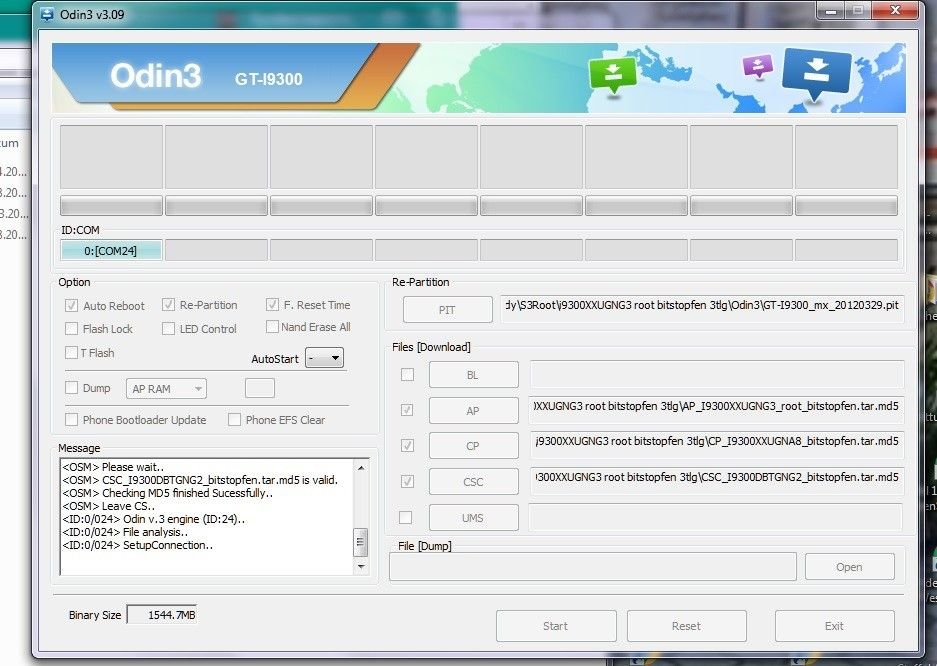Click the first progress bar under slot one
937x666 pixels.
tap(111, 205)
